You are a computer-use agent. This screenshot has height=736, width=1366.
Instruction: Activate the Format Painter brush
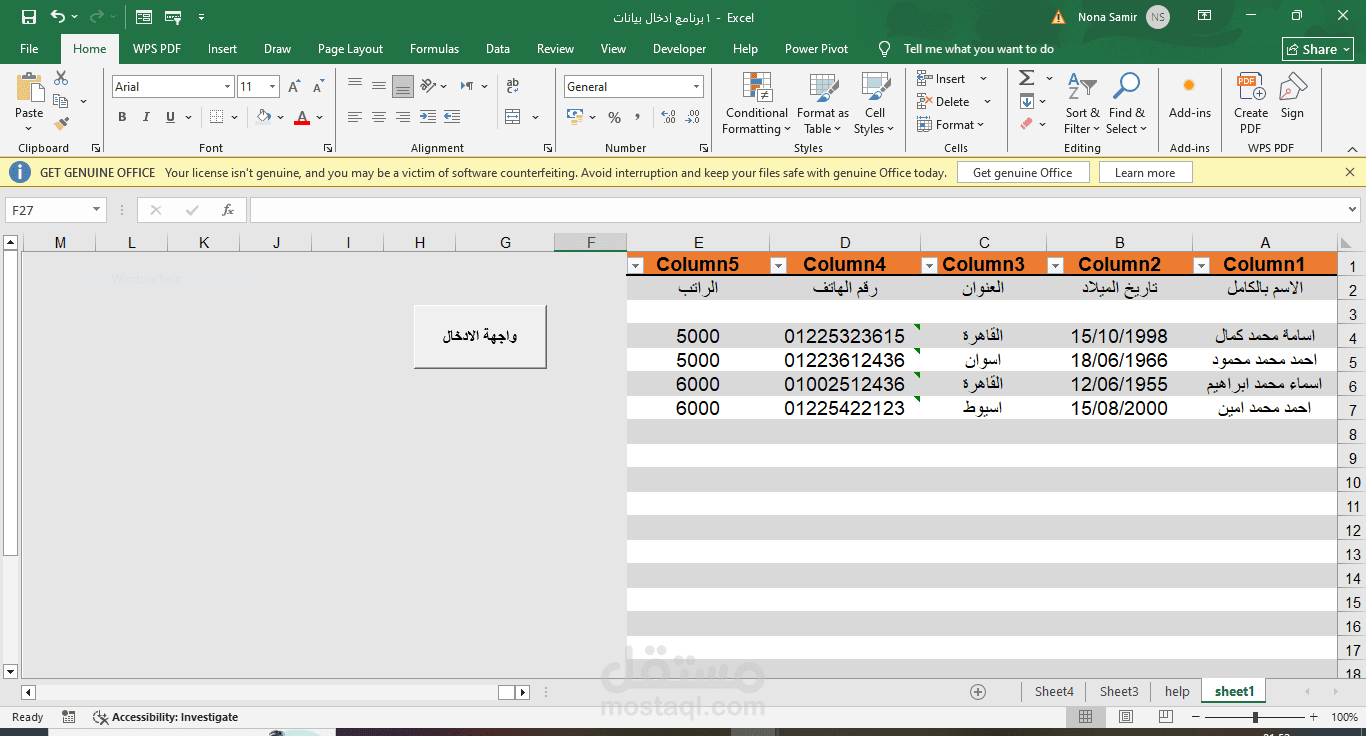pyautogui.click(x=61, y=123)
